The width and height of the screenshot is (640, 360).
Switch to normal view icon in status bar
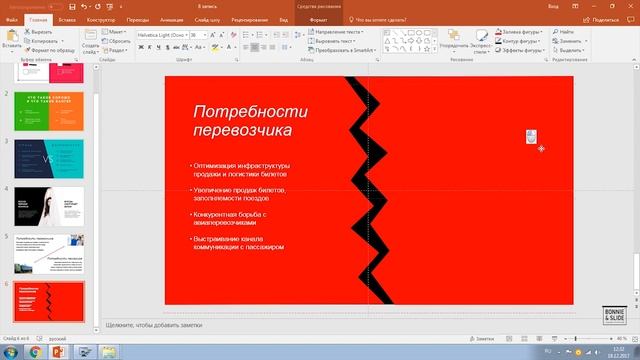509,339
